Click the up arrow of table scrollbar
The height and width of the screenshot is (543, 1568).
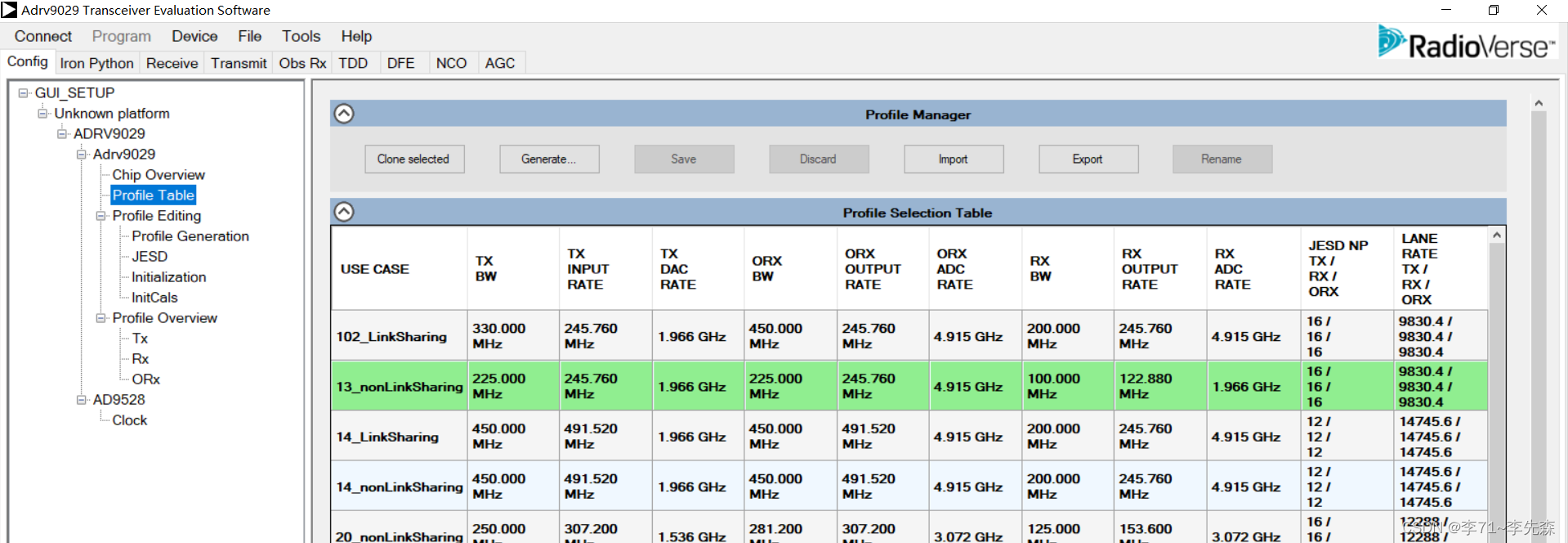[x=1497, y=236]
